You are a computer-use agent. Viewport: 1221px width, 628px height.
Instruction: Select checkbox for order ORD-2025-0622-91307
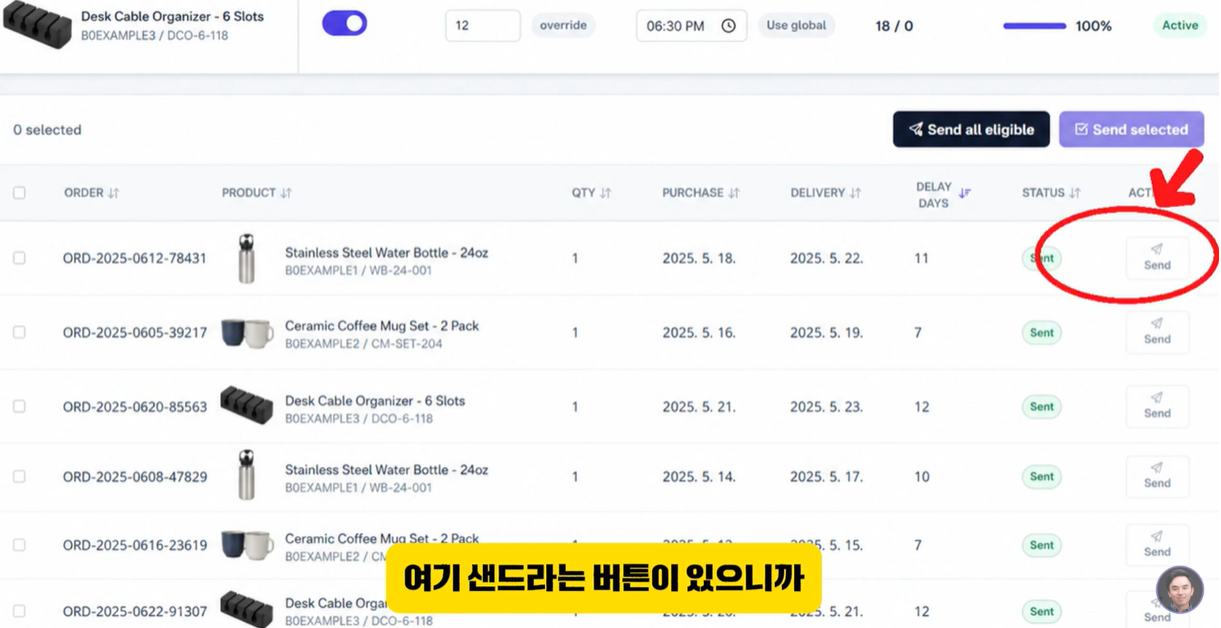19,611
